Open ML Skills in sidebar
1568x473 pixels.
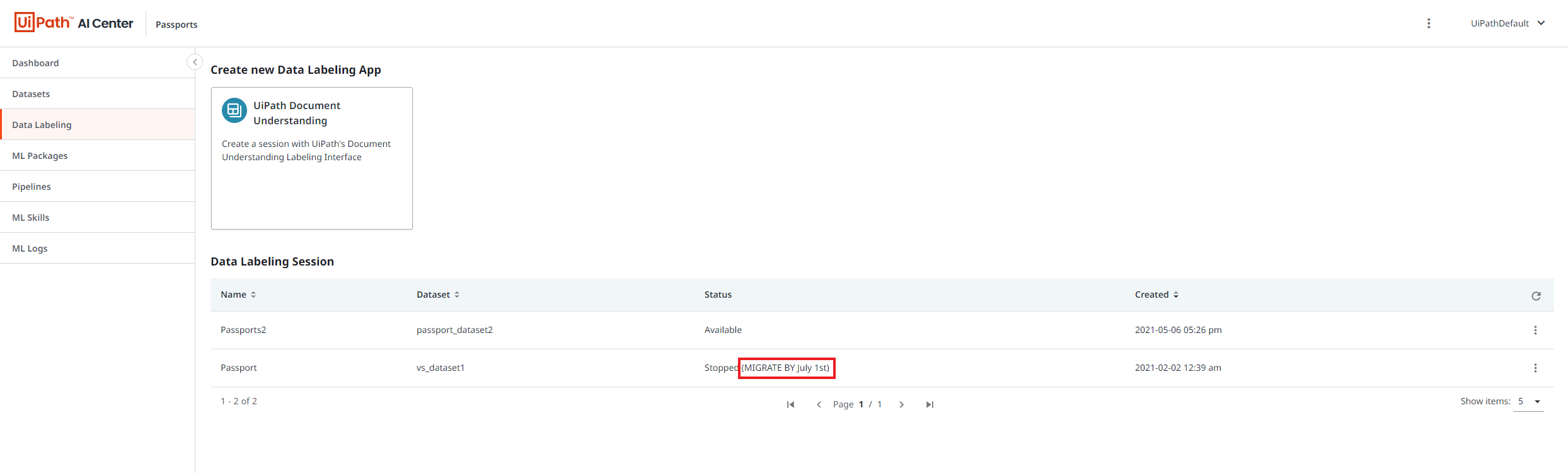98,218
